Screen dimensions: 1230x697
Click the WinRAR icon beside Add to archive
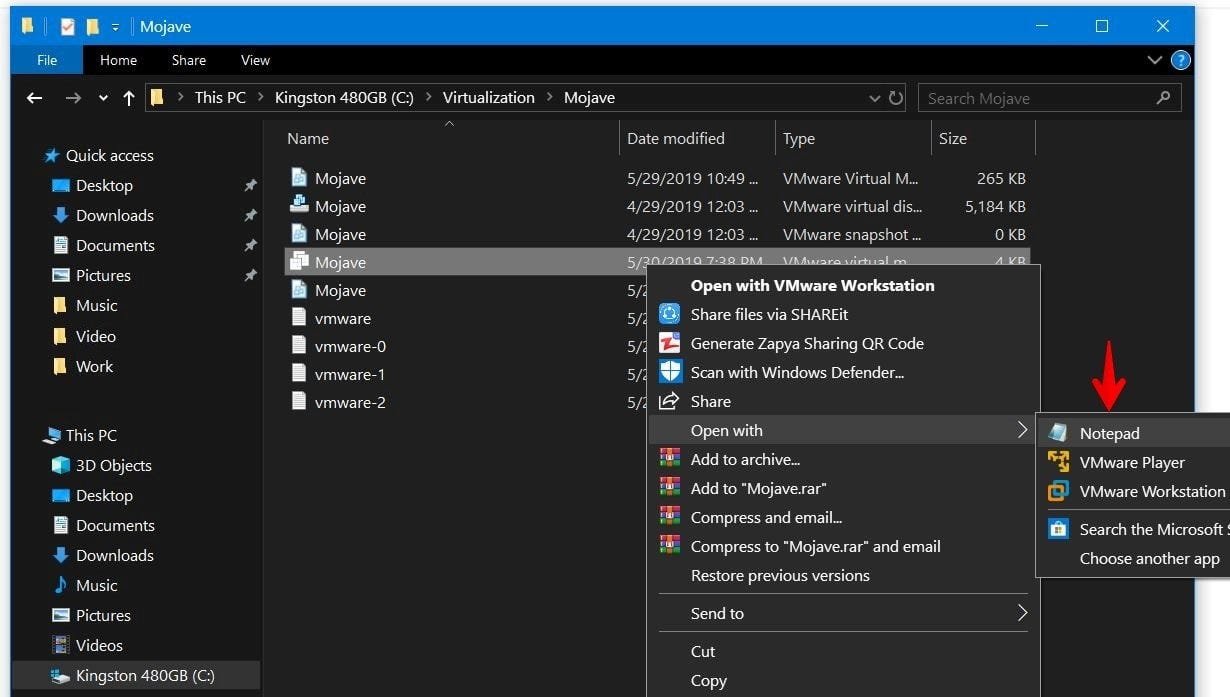coord(669,459)
